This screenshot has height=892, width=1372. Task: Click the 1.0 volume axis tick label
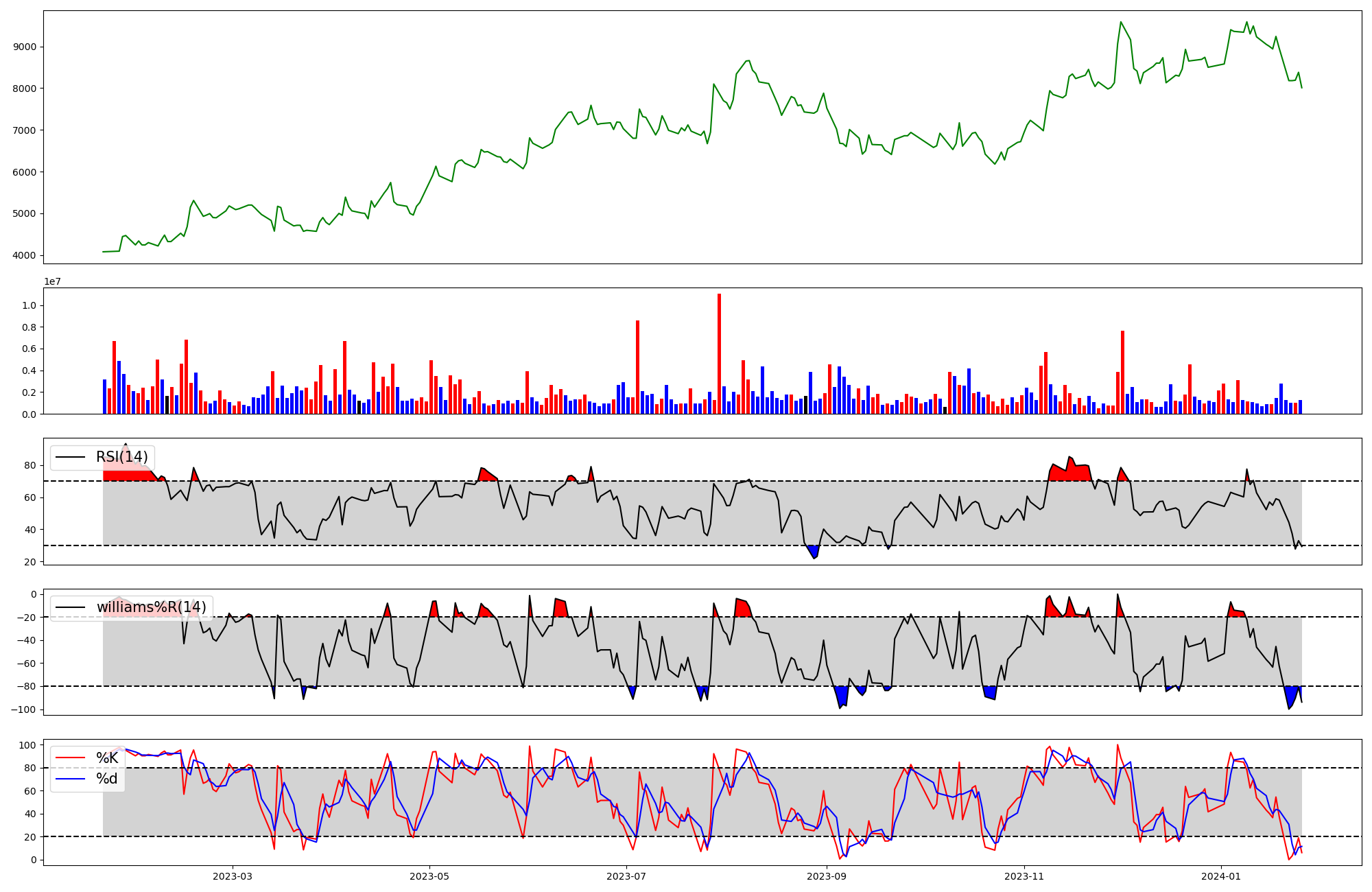pyautogui.click(x=29, y=305)
